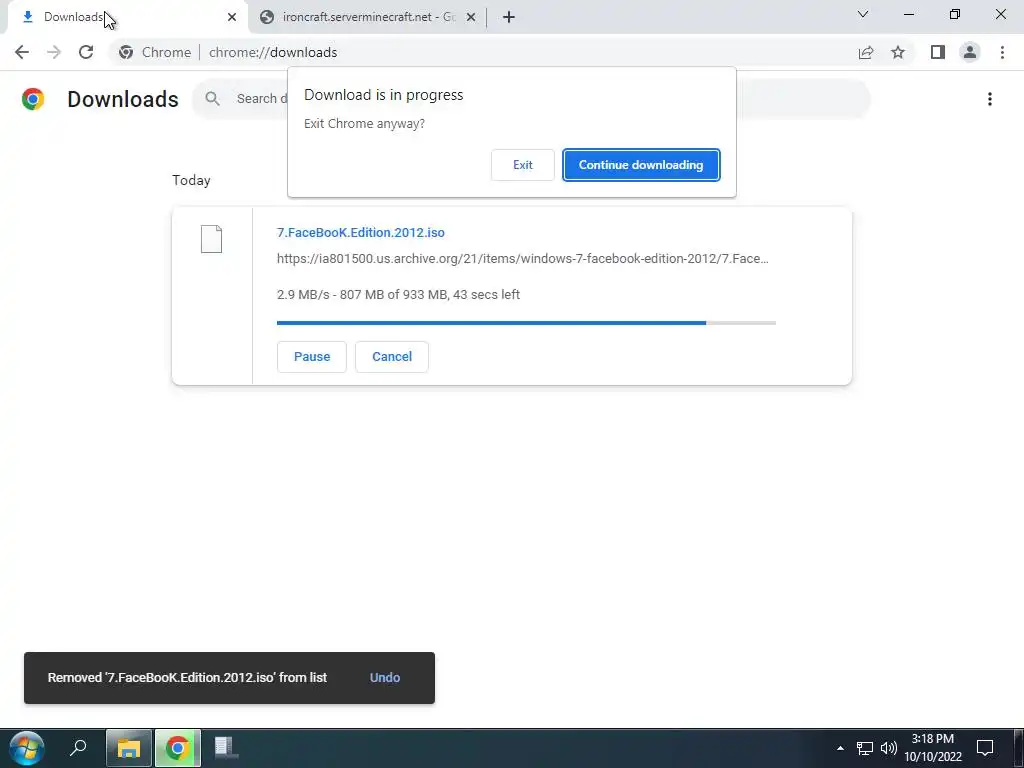Cancel the ISO download

point(392,357)
